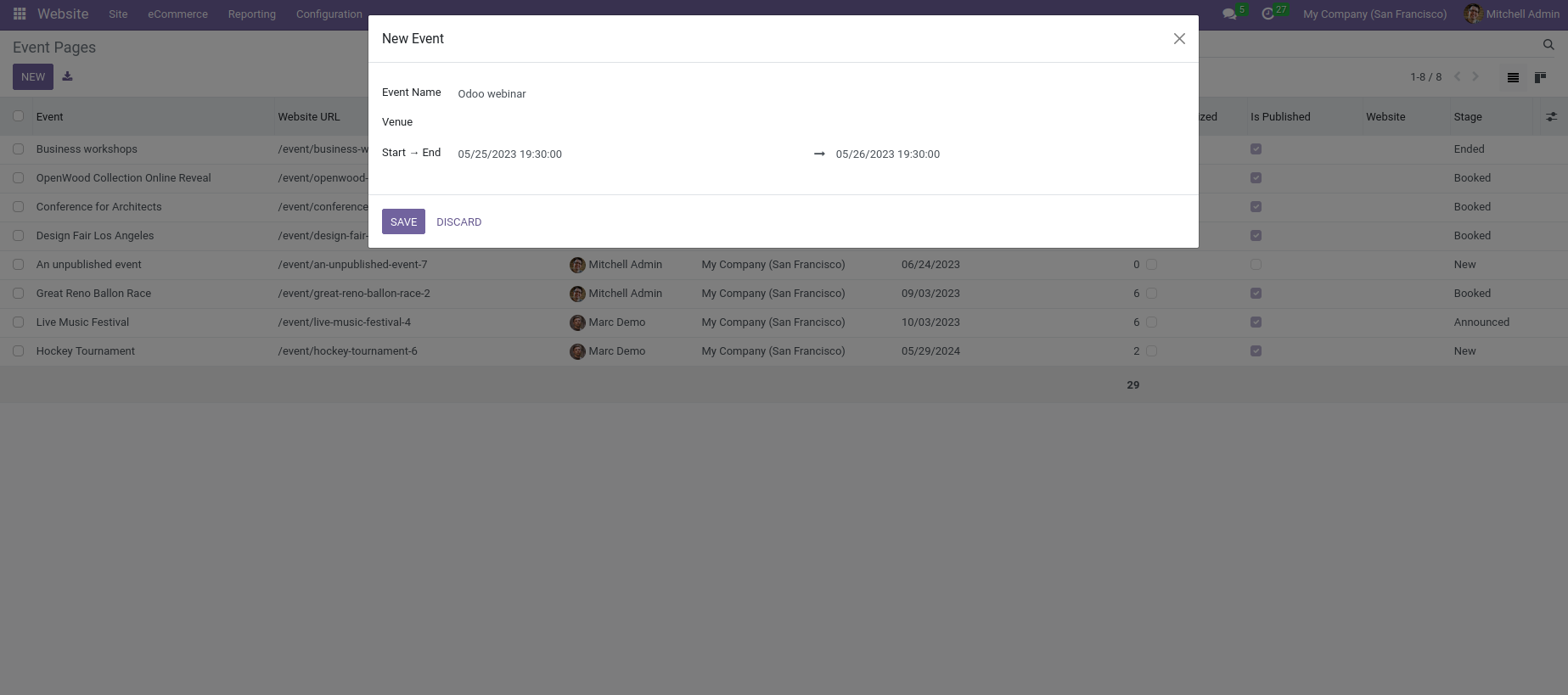Click Mitchell Admin avatar in Great Reno row
Screen dimensions: 1568x695
tap(577, 294)
